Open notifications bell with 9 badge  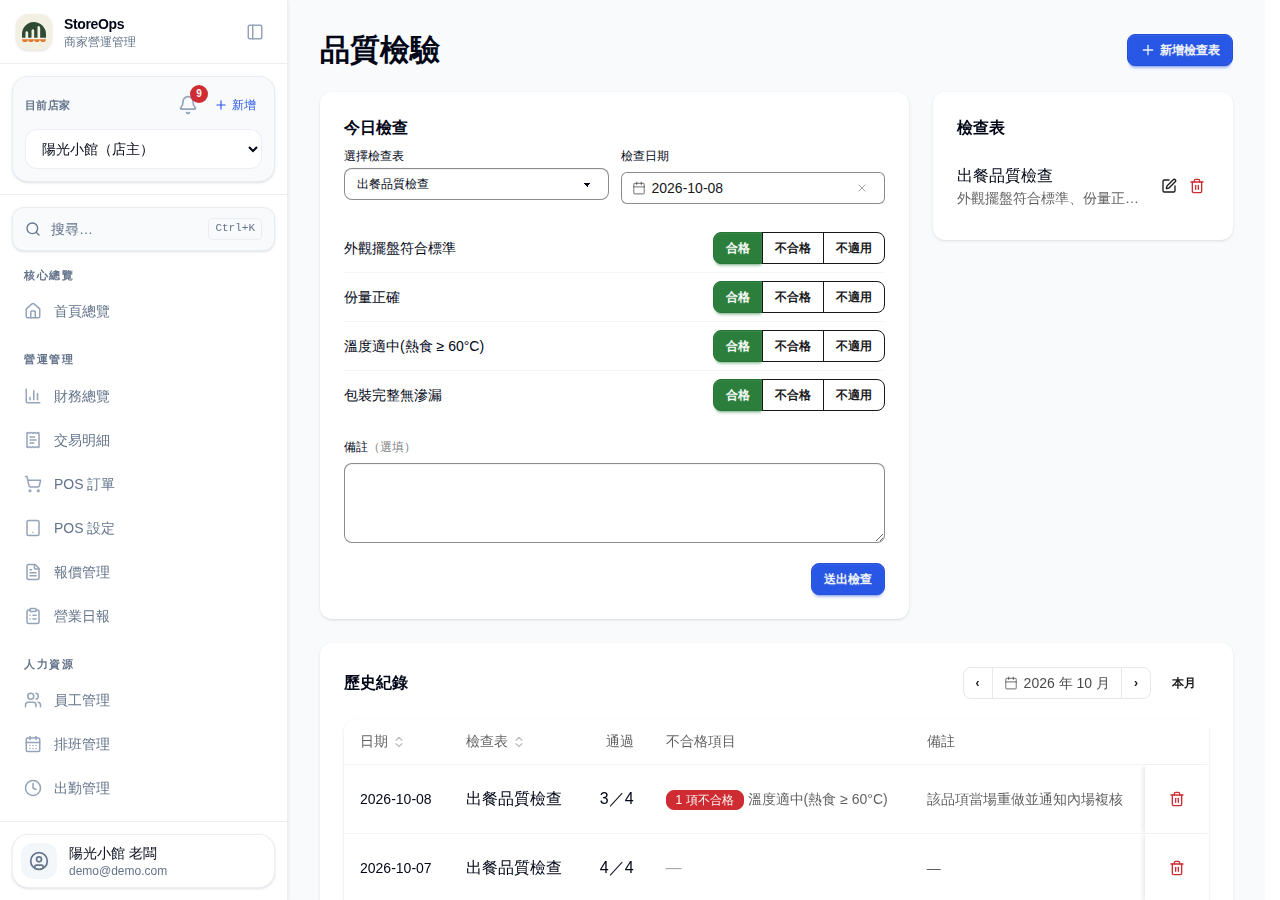[x=188, y=105]
